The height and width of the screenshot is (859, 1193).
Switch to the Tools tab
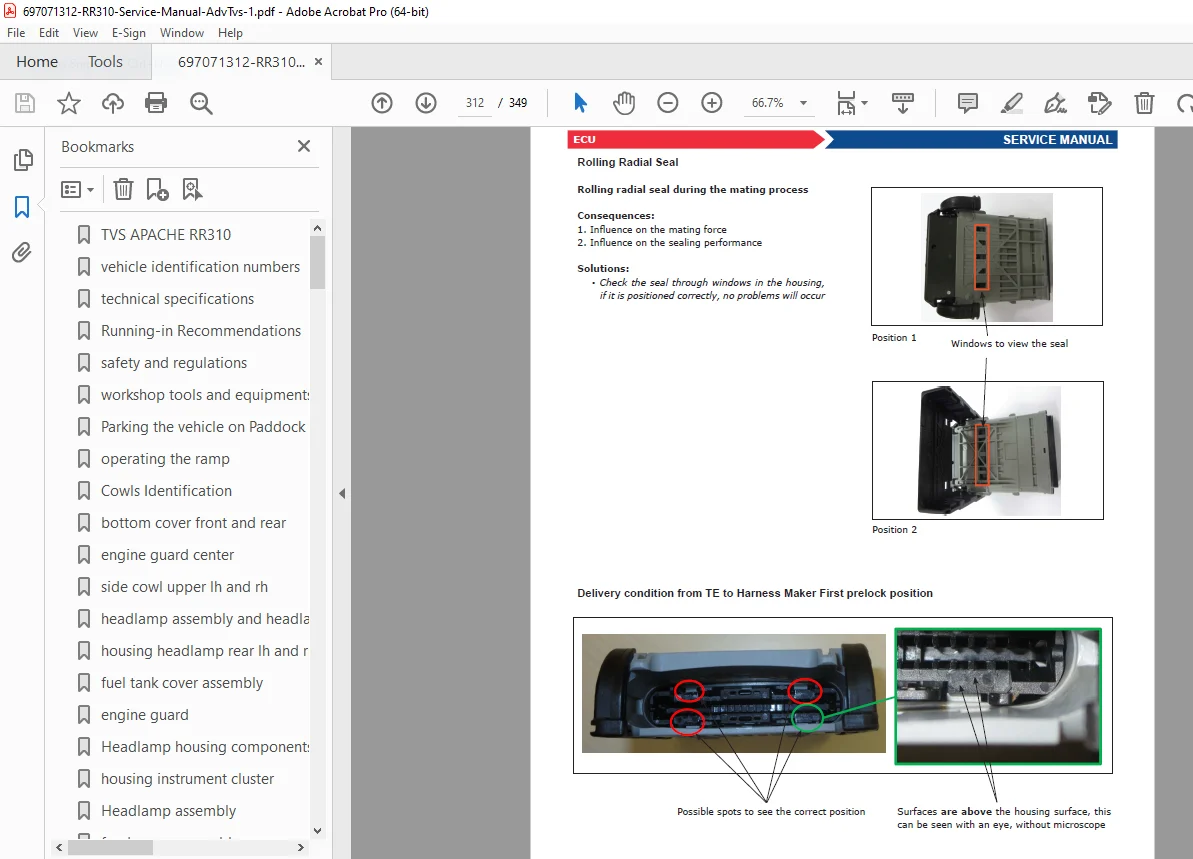point(105,62)
